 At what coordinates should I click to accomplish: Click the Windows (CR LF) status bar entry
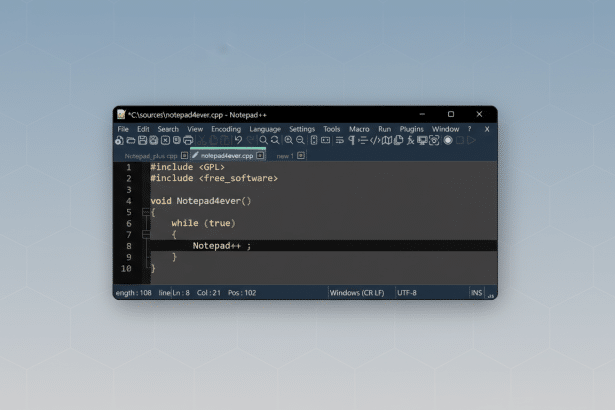tap(357, 293)
